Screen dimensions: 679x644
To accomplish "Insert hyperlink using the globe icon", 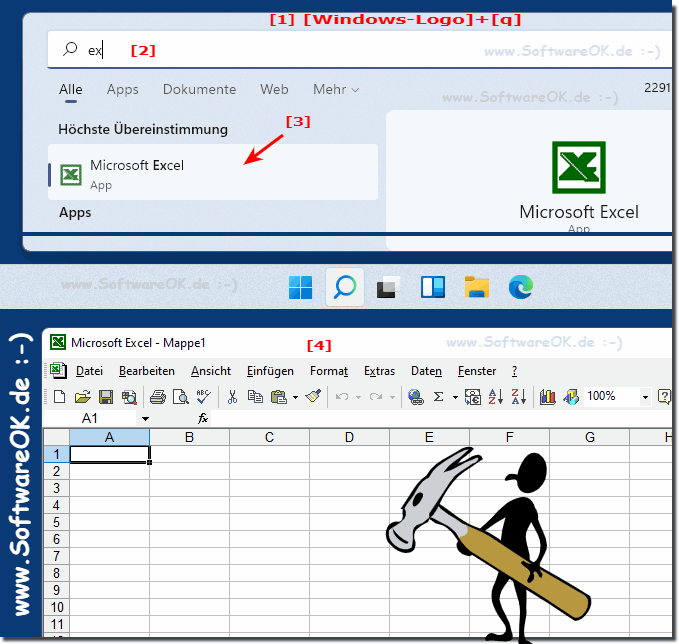I will click(416, 397).
